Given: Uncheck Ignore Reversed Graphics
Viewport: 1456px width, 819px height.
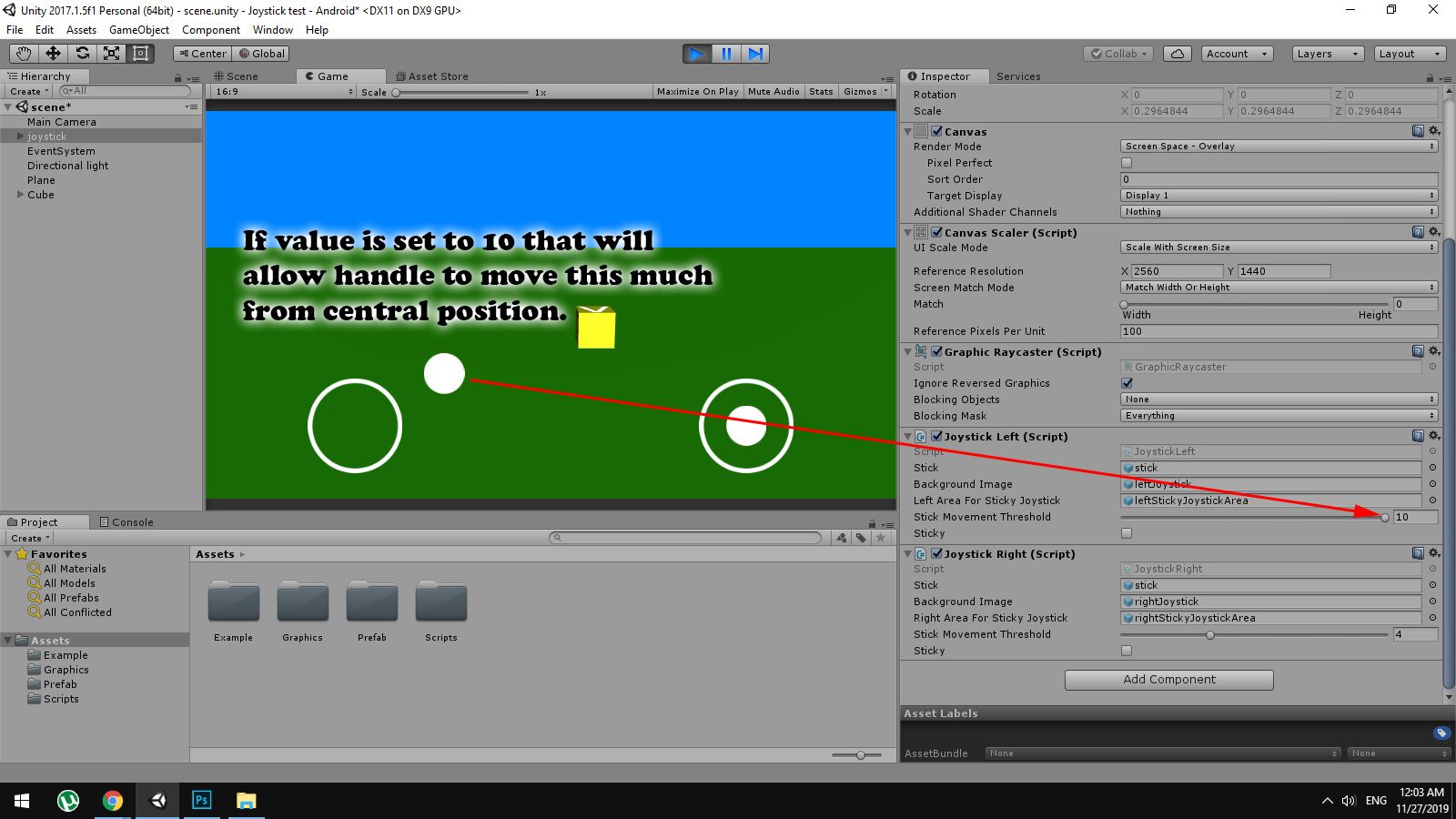Looking at the screenshot, I should pos(1127,383).
